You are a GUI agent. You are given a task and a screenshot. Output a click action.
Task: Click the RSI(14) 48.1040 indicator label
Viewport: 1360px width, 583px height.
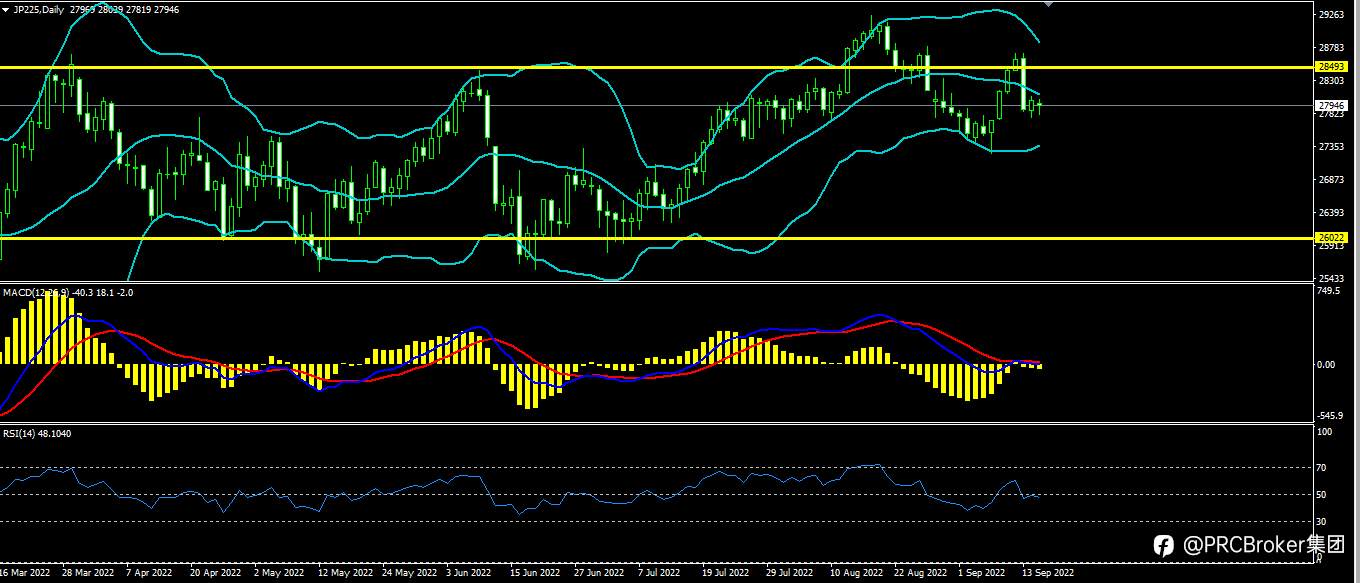click(x=37, y=433)
